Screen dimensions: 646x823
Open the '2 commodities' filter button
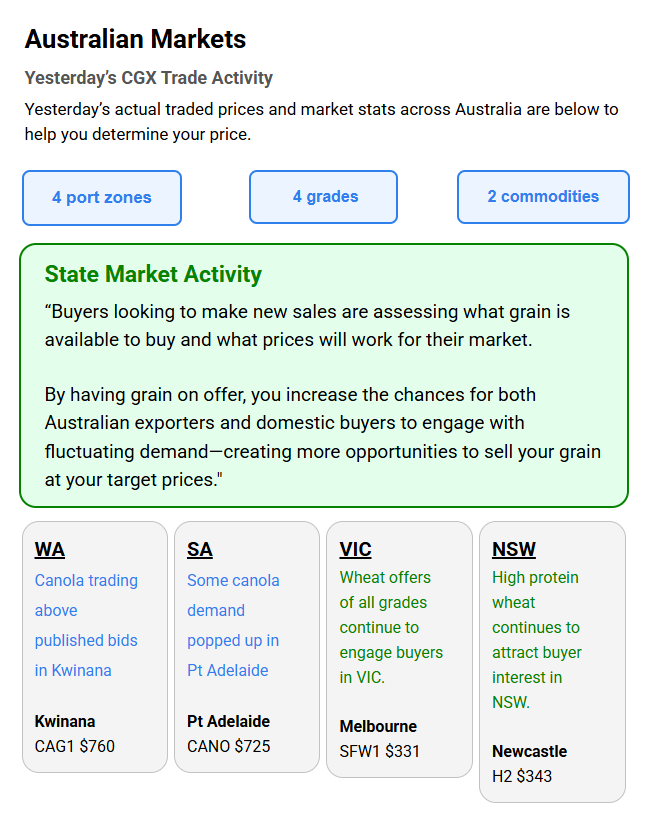point(543,197)
